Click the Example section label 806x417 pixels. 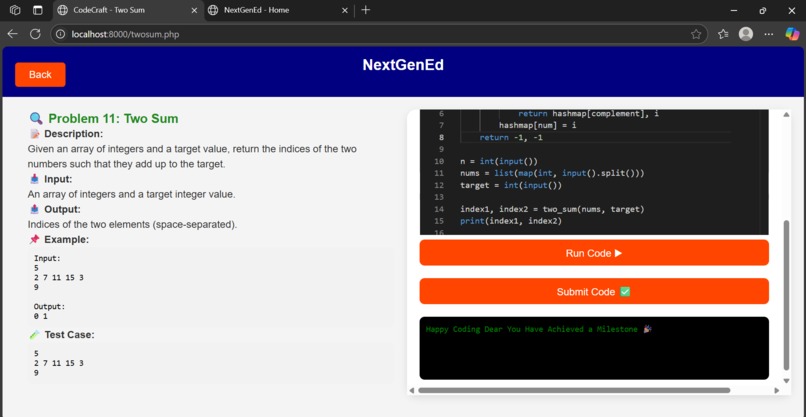pos(66,240)
